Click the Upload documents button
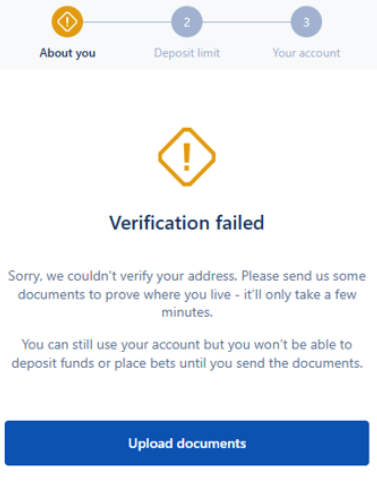 [x=187, y=443]
